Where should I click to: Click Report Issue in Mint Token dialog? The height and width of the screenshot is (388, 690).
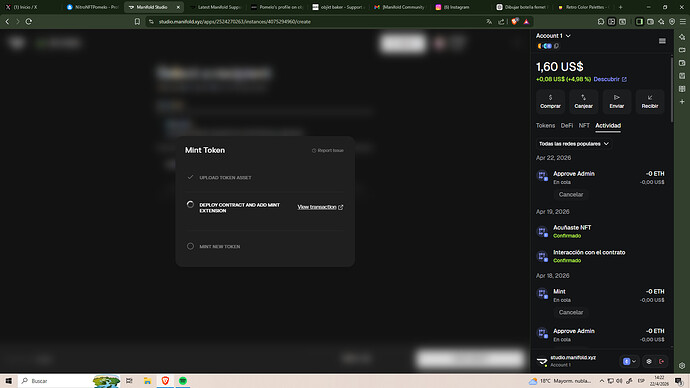click(328, 150)
